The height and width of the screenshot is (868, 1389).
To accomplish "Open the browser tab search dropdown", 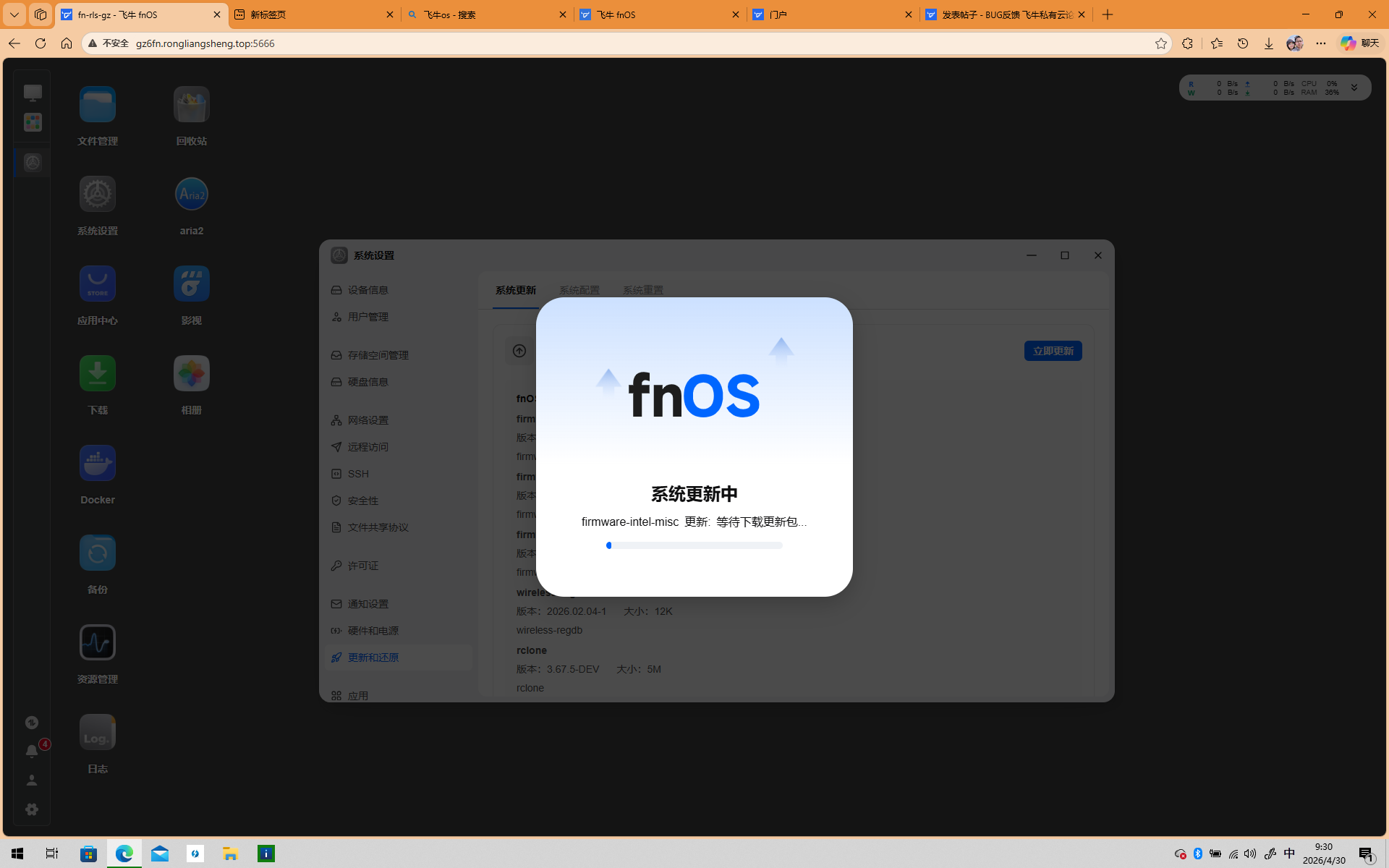I will click(x=14, y=14).
